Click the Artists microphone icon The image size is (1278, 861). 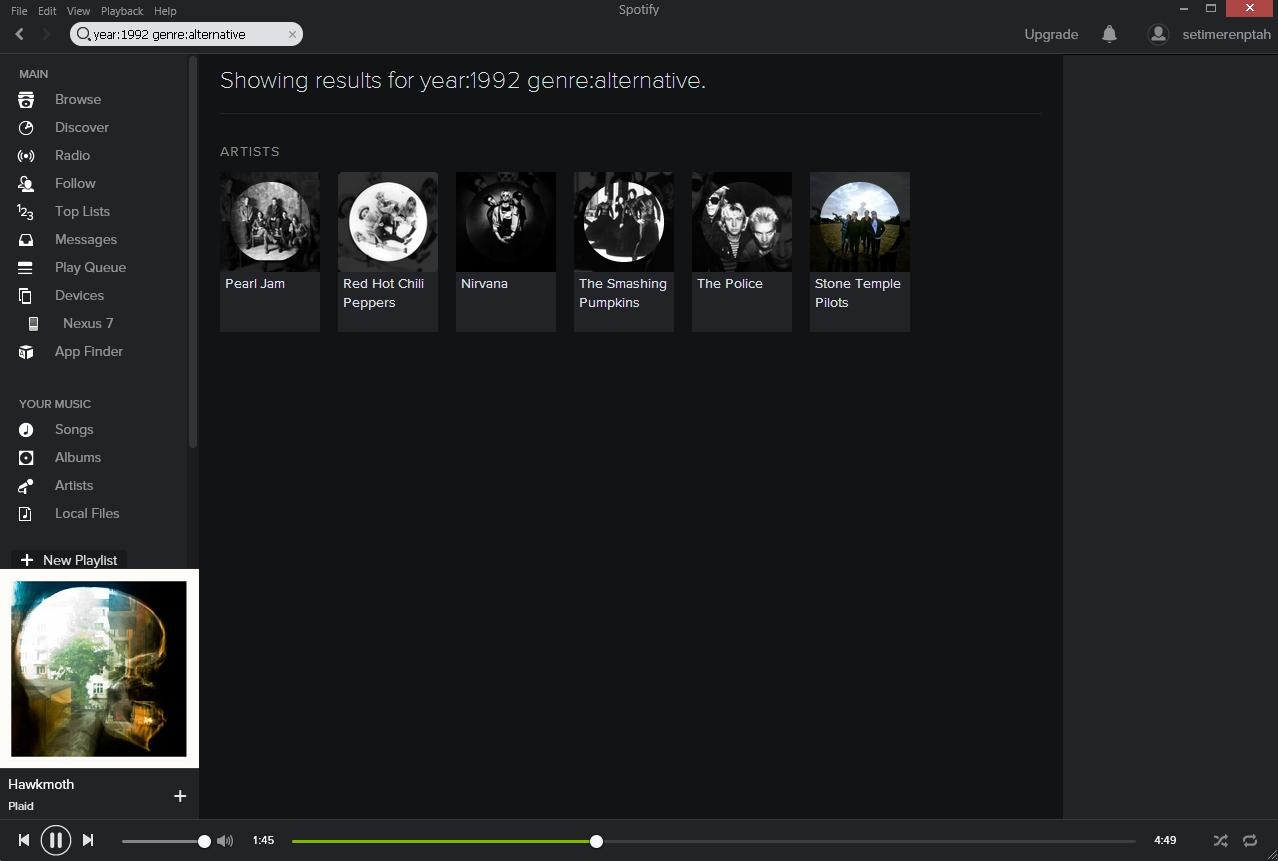26,486
